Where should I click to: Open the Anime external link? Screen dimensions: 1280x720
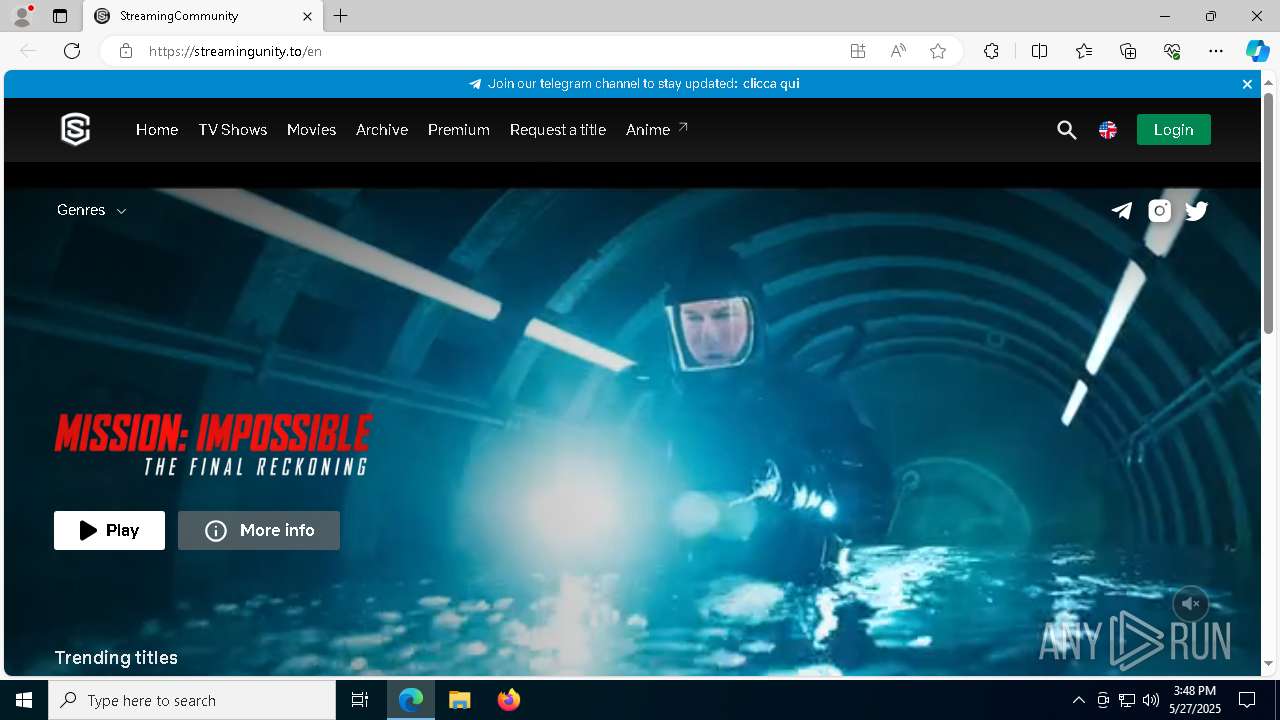(657, 129)
